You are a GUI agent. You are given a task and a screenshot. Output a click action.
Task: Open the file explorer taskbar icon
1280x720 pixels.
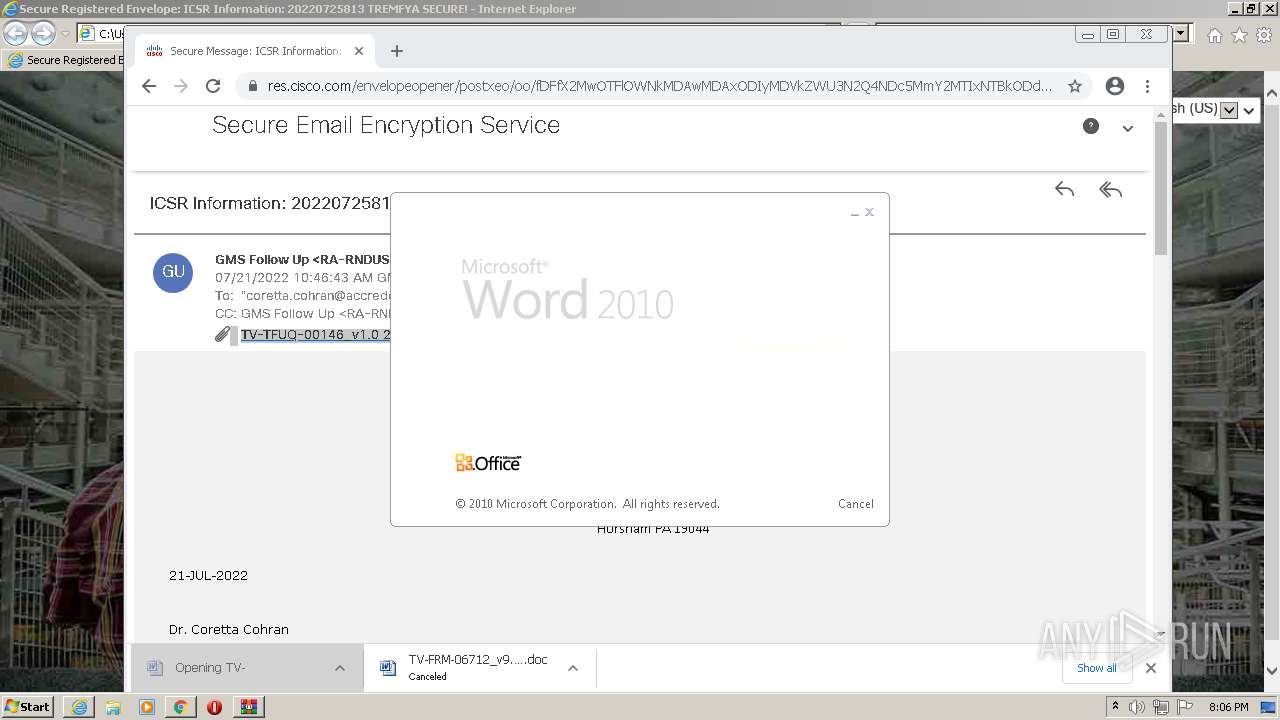(x=113, y=707)
